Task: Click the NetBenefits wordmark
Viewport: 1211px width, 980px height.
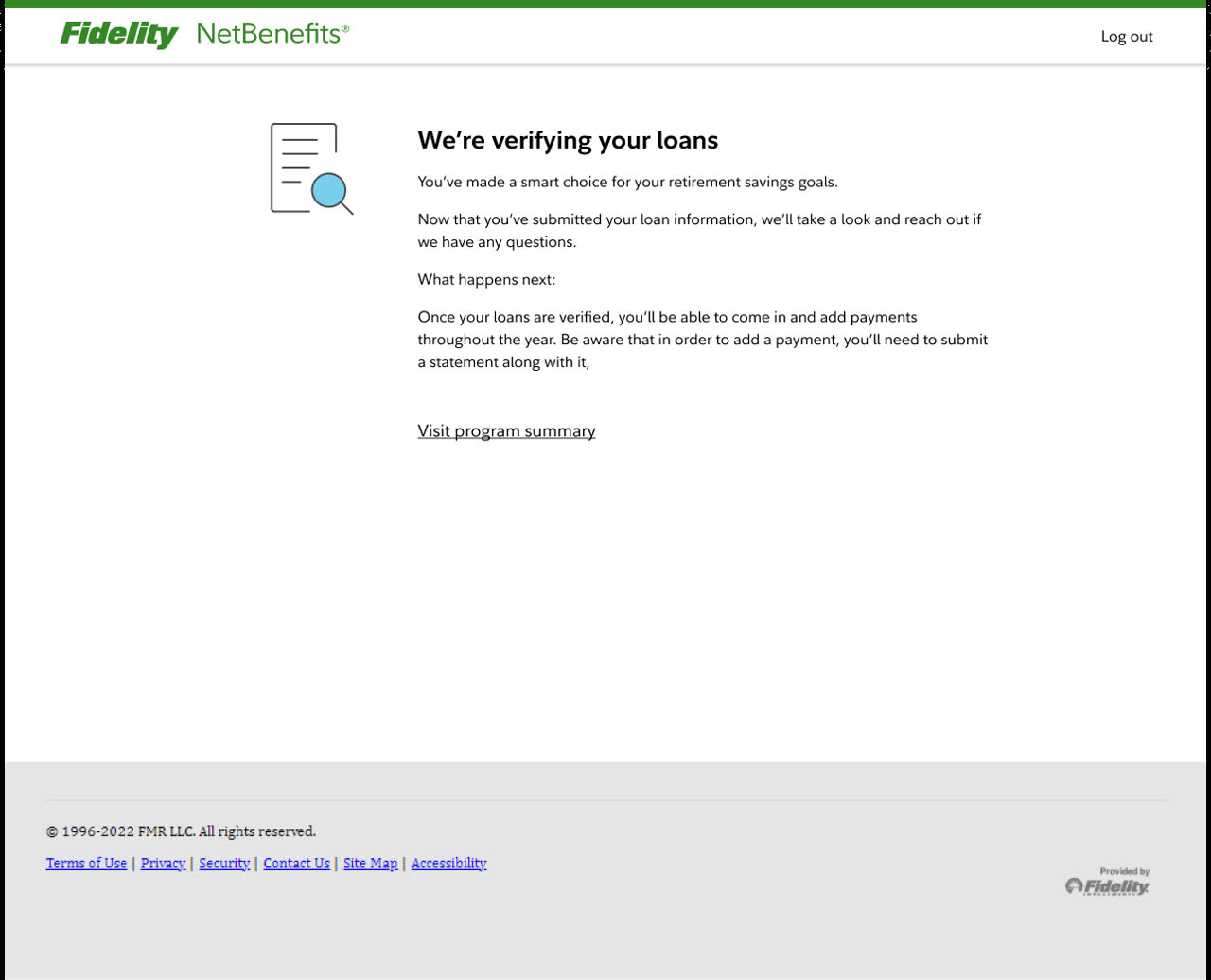Action: [x=273, y=34]
